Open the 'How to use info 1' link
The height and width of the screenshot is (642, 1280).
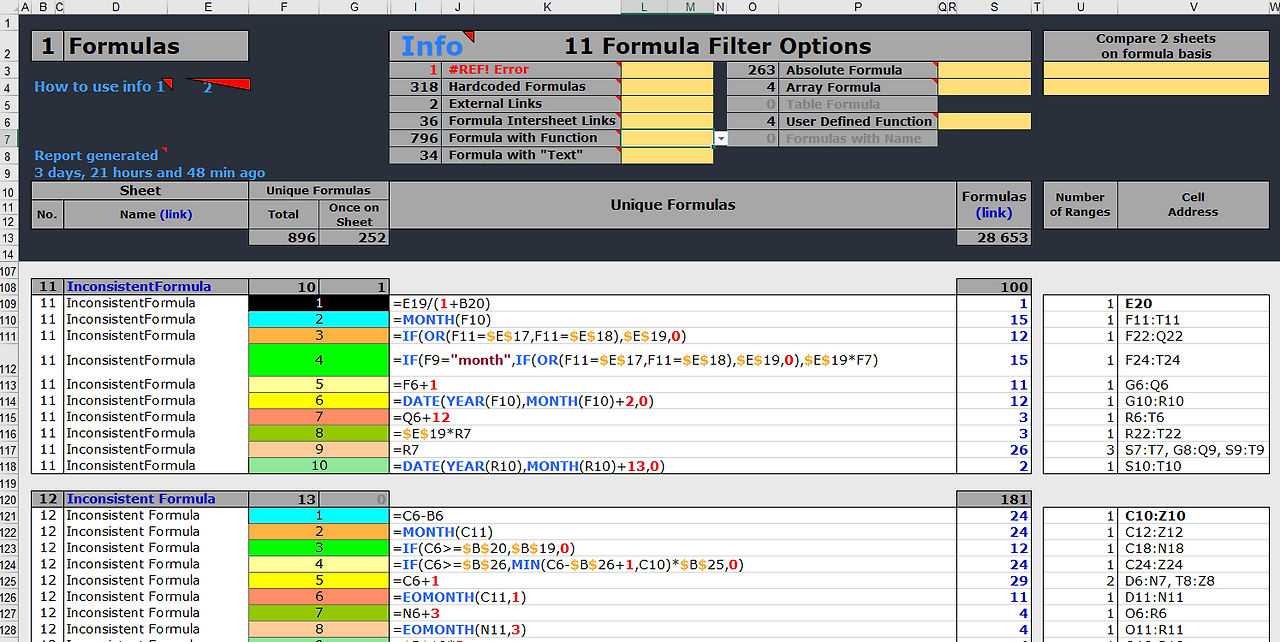[x=99, y=87]
